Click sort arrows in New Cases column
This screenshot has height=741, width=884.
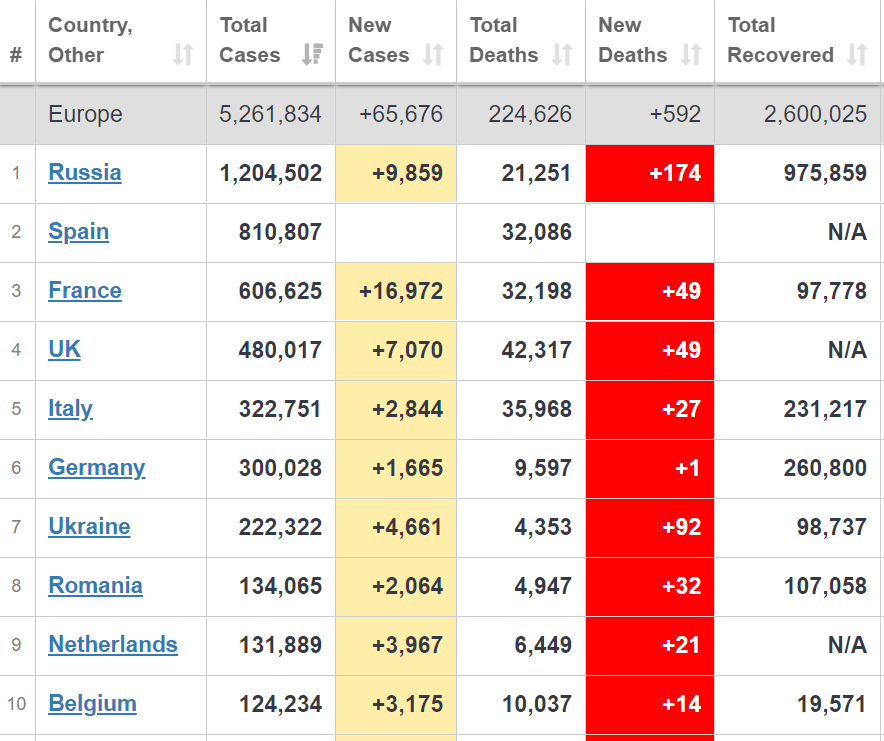pos(432,55)
